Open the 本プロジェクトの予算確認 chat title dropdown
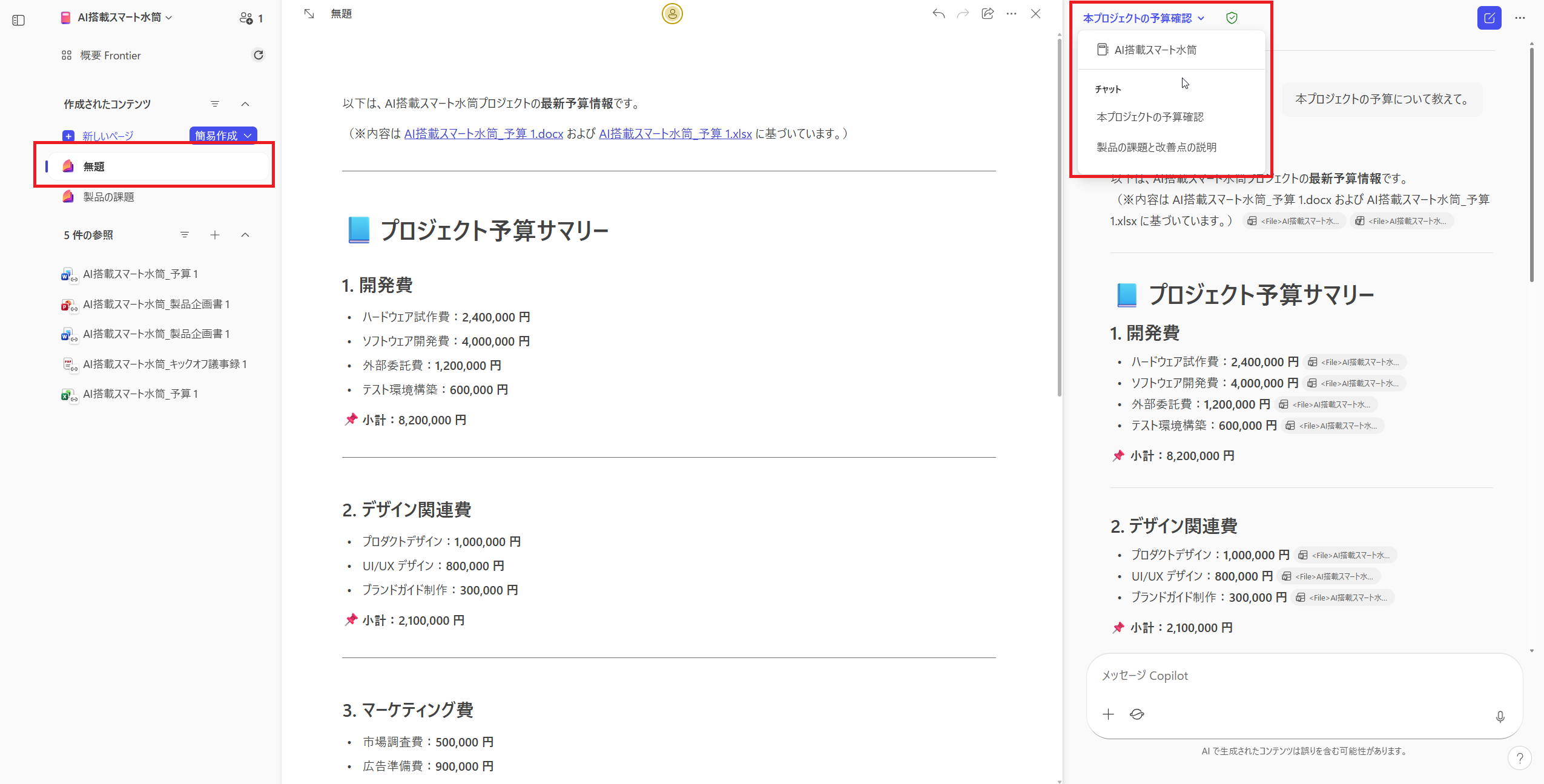1544x784 pixels. 1141,18
